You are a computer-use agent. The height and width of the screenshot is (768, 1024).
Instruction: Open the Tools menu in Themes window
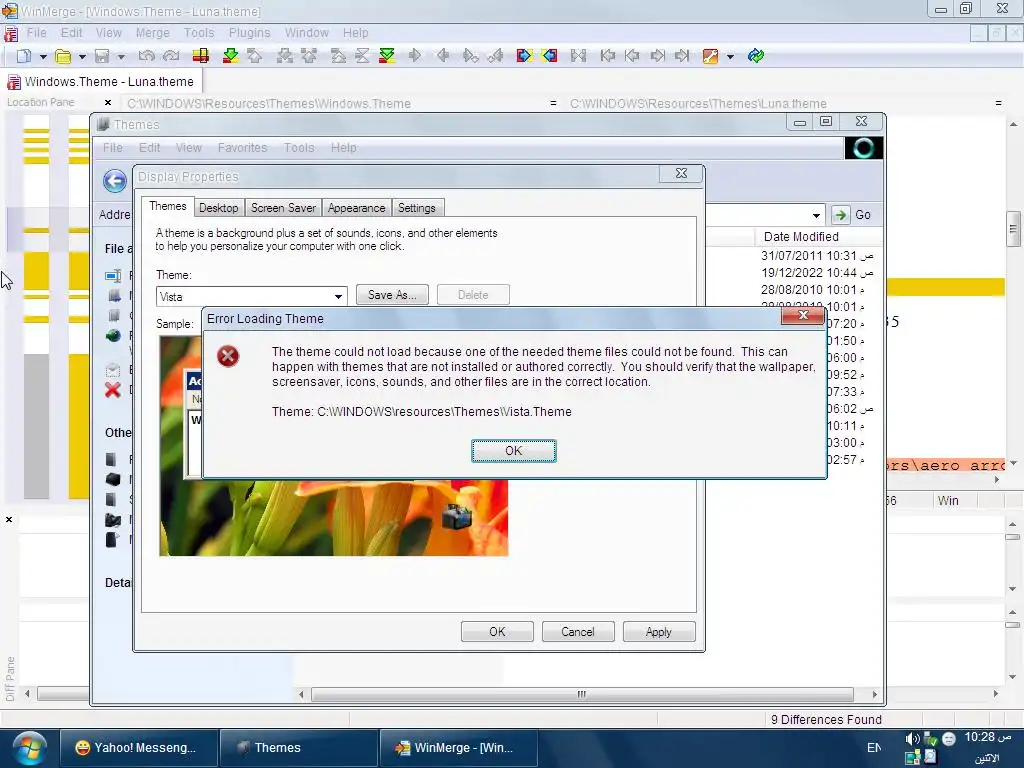tap(299, 148)
